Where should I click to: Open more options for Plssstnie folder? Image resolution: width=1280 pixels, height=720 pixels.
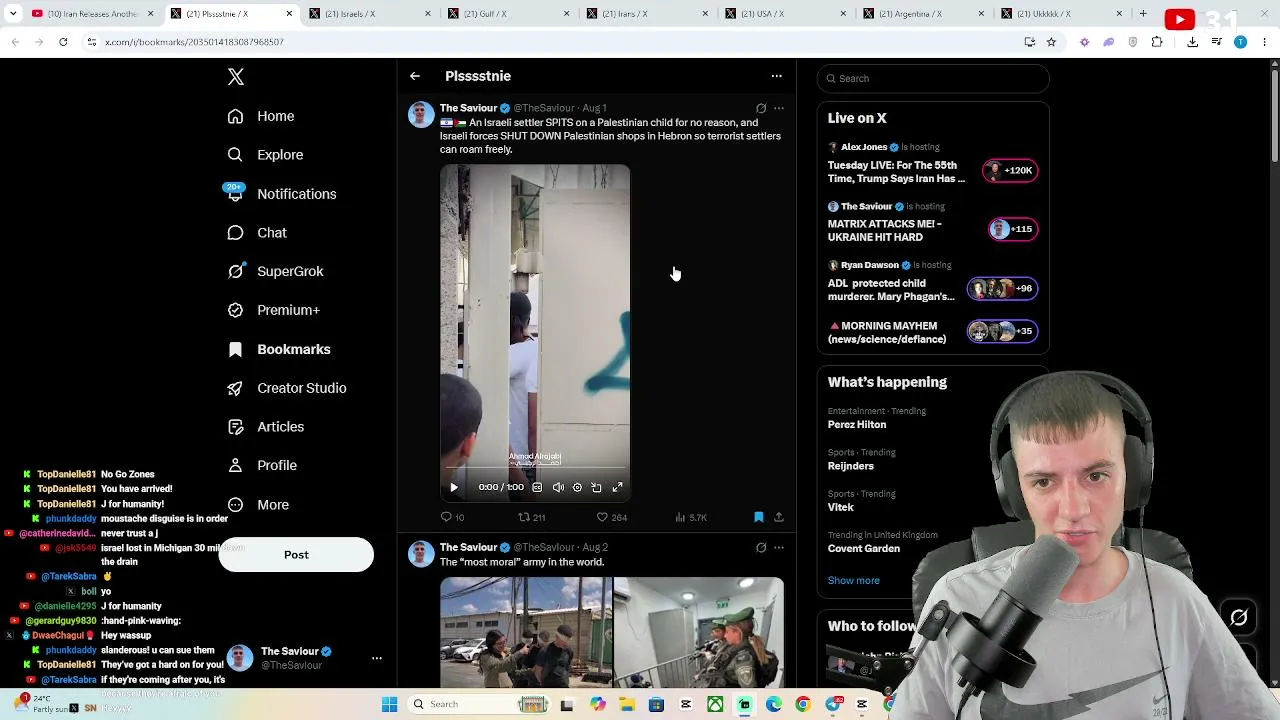(776, 76)
